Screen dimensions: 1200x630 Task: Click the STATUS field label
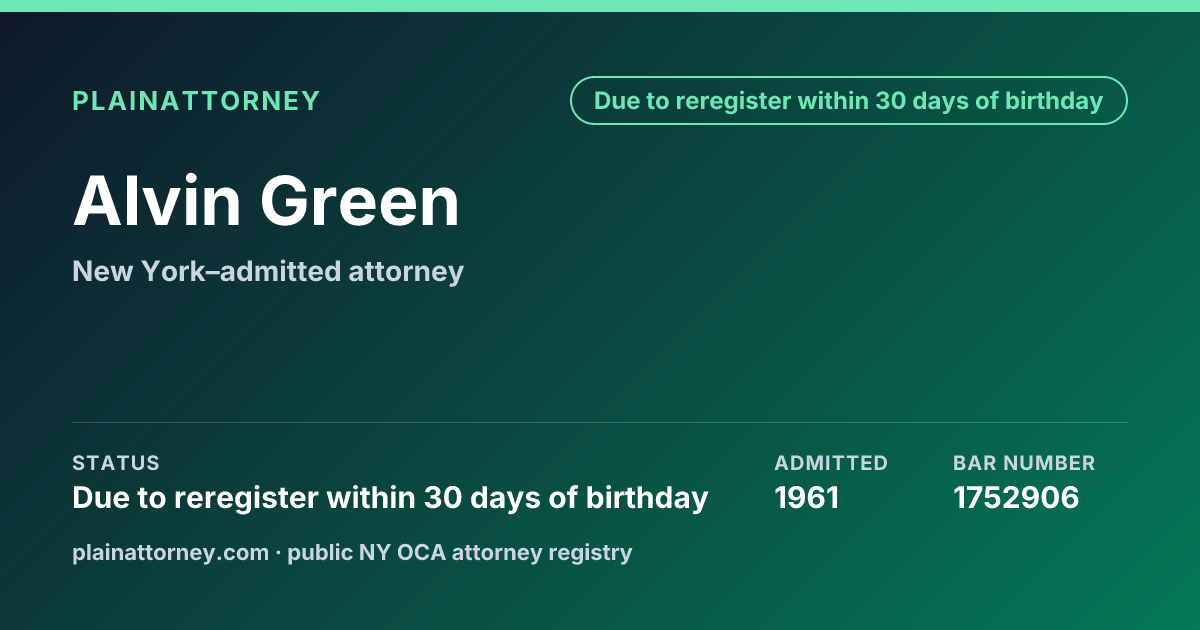click(116, 463)
